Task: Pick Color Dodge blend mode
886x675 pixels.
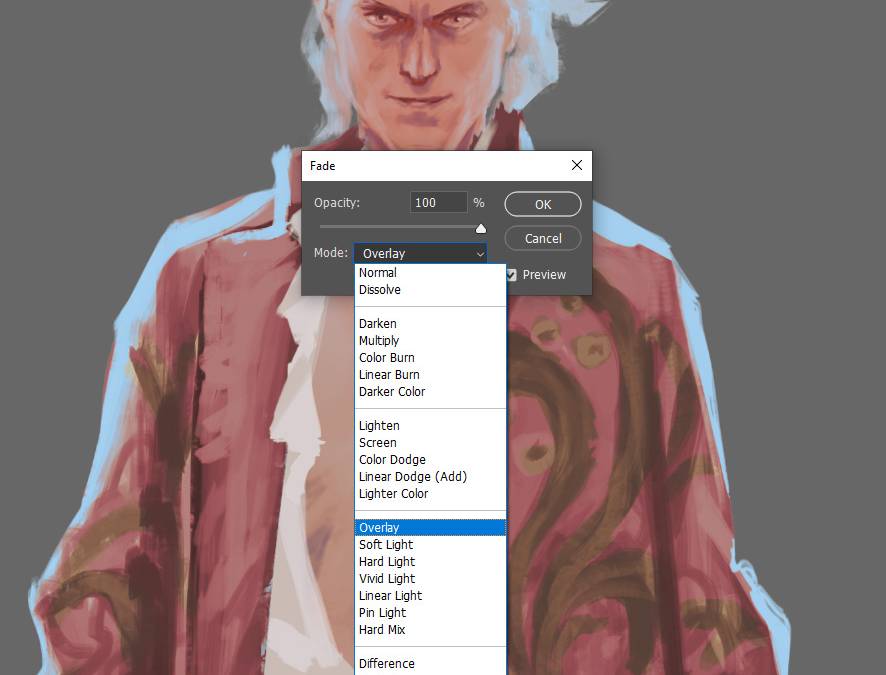Action: point(430,459)
